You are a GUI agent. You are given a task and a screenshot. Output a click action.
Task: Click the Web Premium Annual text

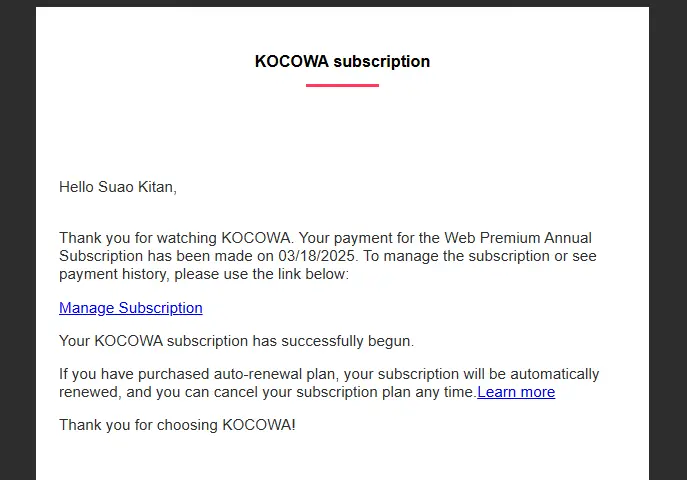518,238
